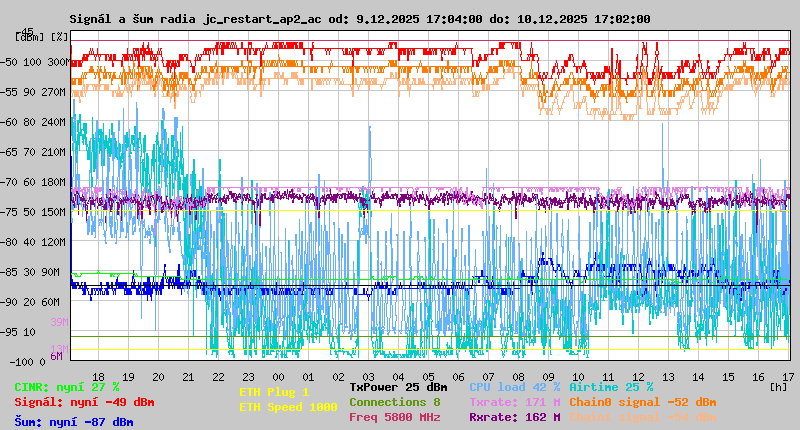Viewport: 800px width, 430px height.
Task: Click the '-50 100 300M' y-axis label
Action: pos(34,62)
